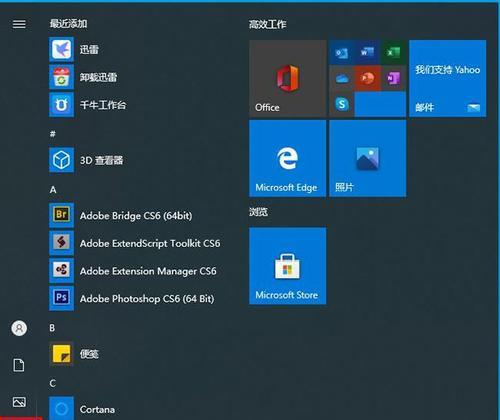The image size is (500, 420).
Task: Launch Cortana from app list
Action: [61, 408]
